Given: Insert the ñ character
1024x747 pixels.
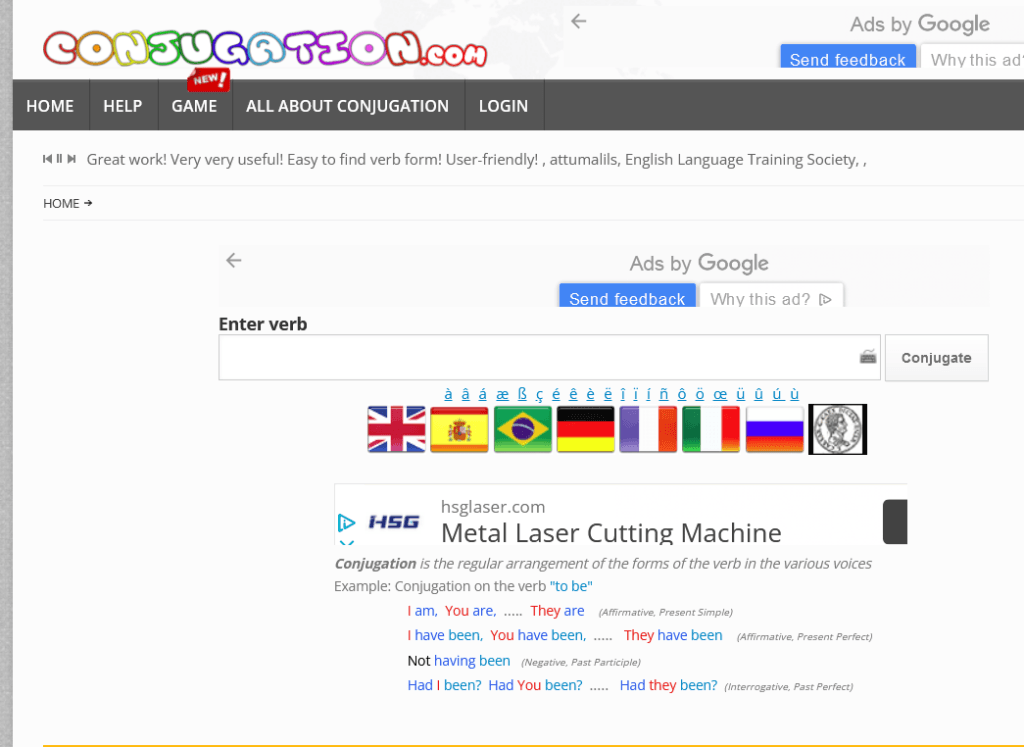Looking at the screenshot, I should (664, 394).
